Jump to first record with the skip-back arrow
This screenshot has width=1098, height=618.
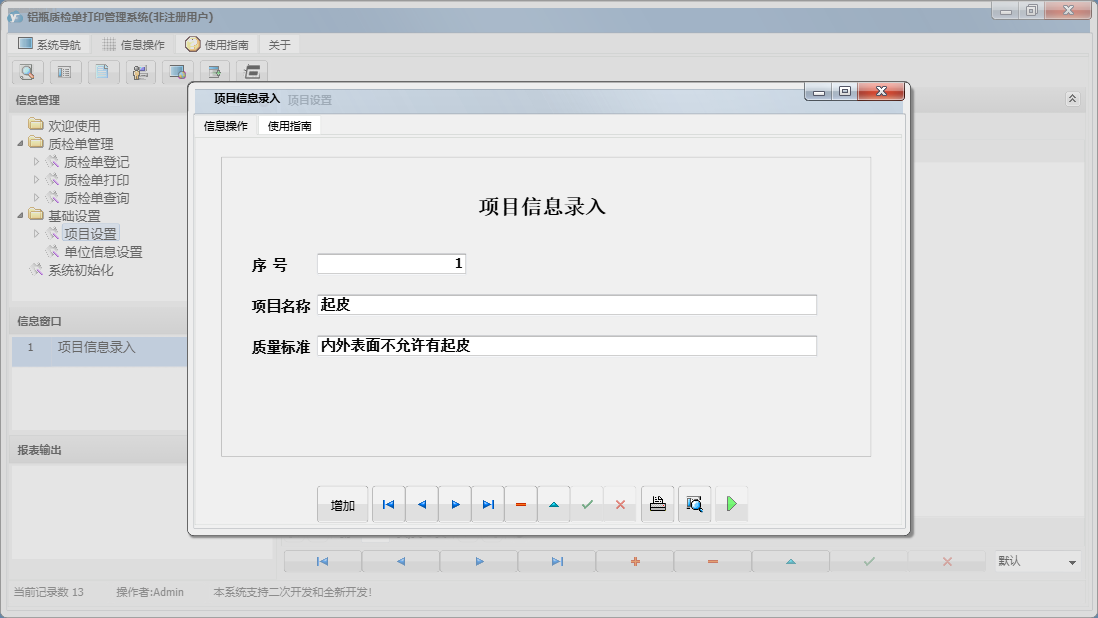[388, 504]
